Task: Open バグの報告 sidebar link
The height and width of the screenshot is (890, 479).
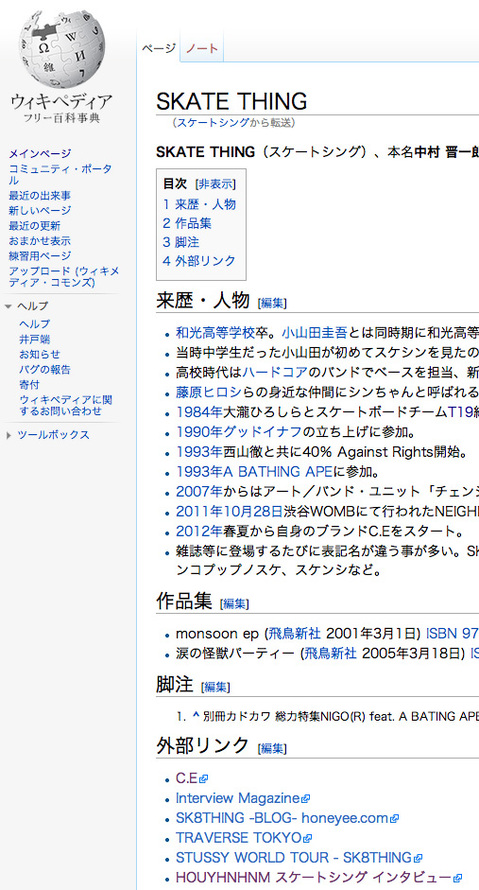Action: pos(45,370)
